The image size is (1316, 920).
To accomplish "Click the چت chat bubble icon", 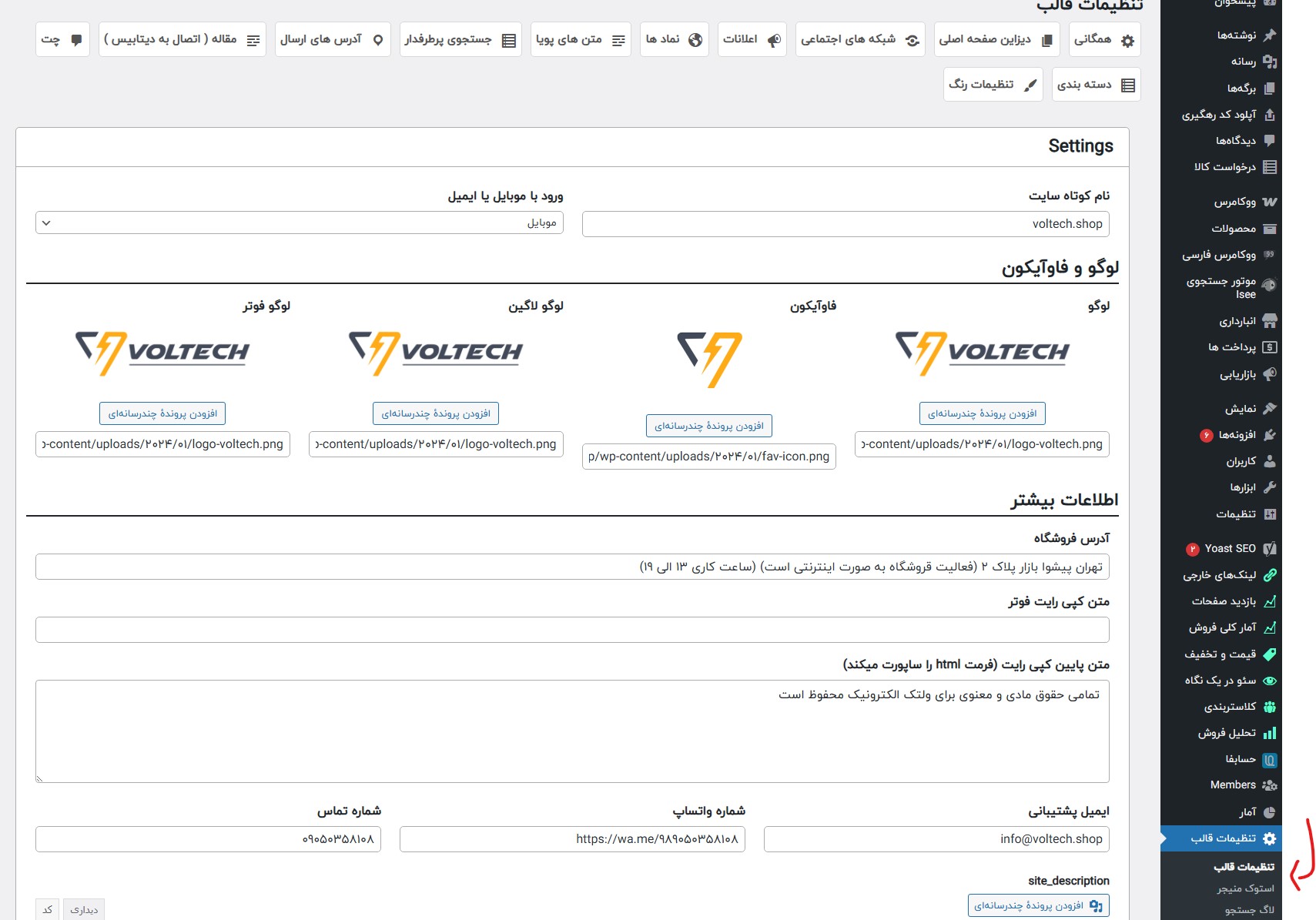I will point(76,40).
